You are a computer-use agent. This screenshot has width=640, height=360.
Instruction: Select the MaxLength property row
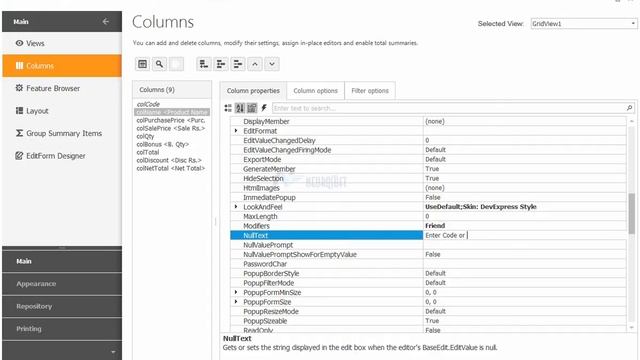pyautogui.click(x=428, y=216)
